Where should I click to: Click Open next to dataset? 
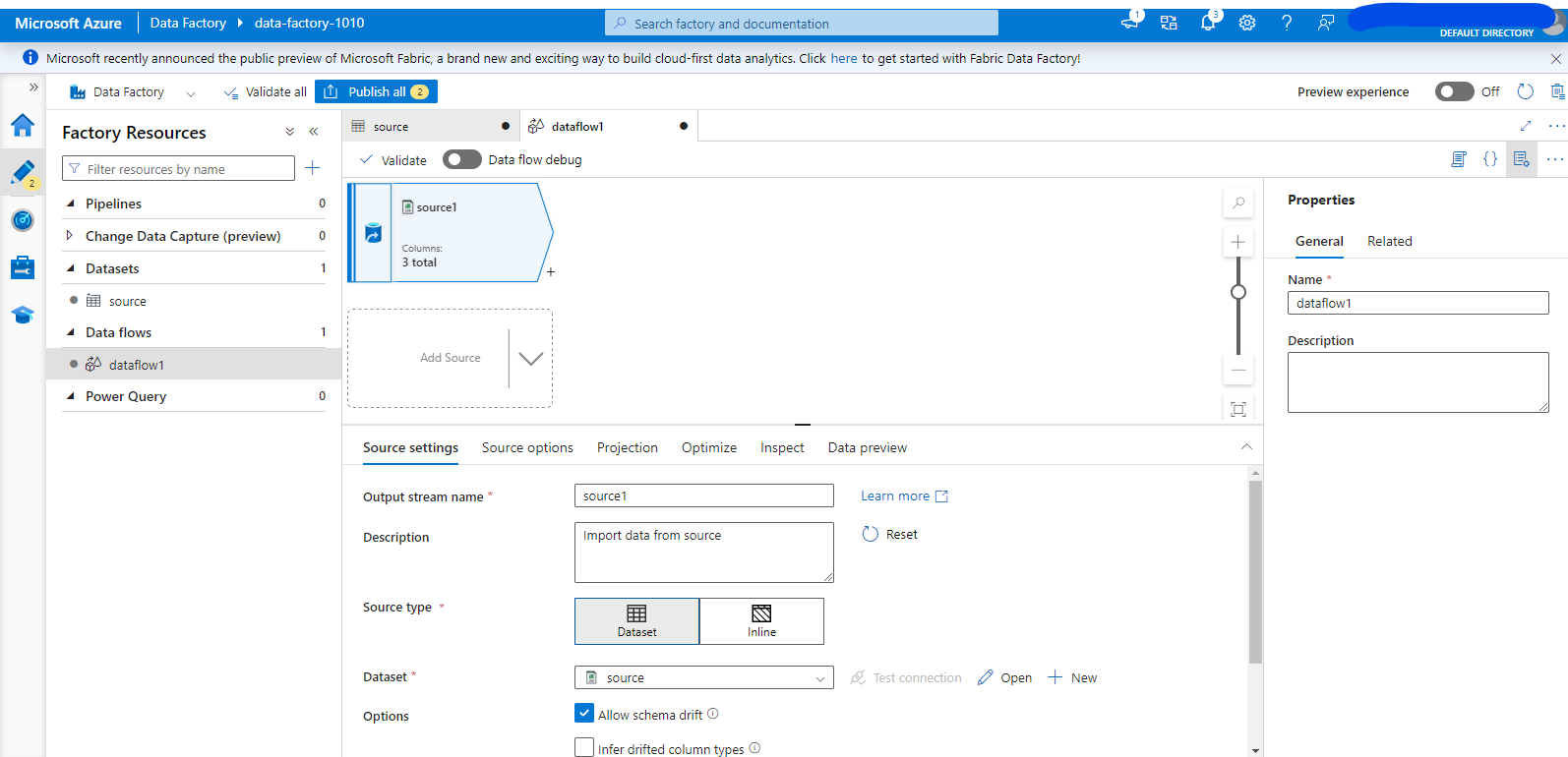(1004, 677)
